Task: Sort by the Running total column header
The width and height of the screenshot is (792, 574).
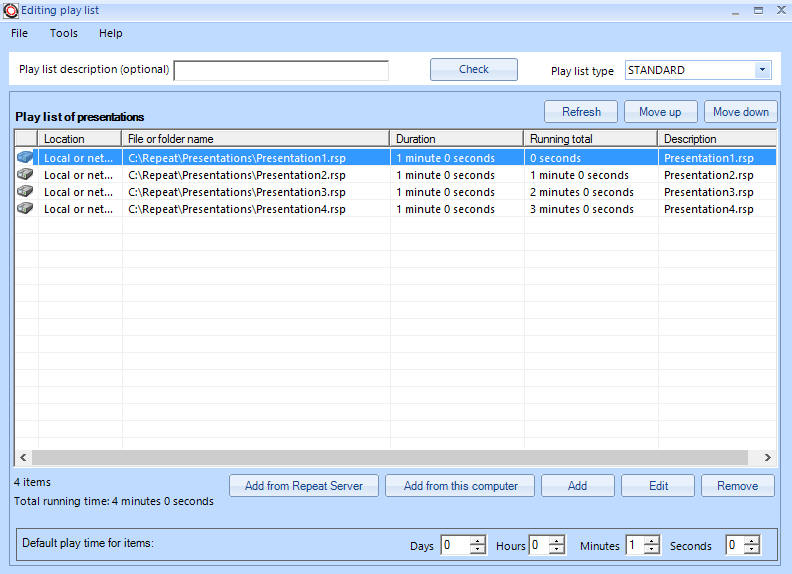Action: [590, 138]
